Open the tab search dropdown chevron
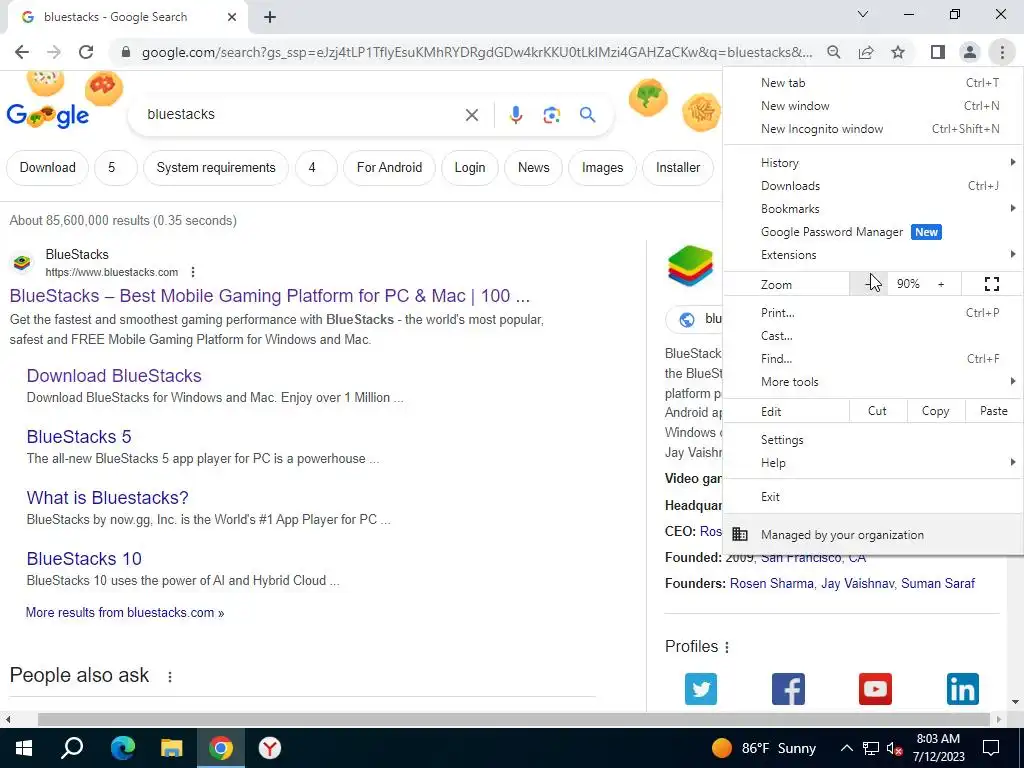This screenshot has height=768, width=1024. click(863, 14)
